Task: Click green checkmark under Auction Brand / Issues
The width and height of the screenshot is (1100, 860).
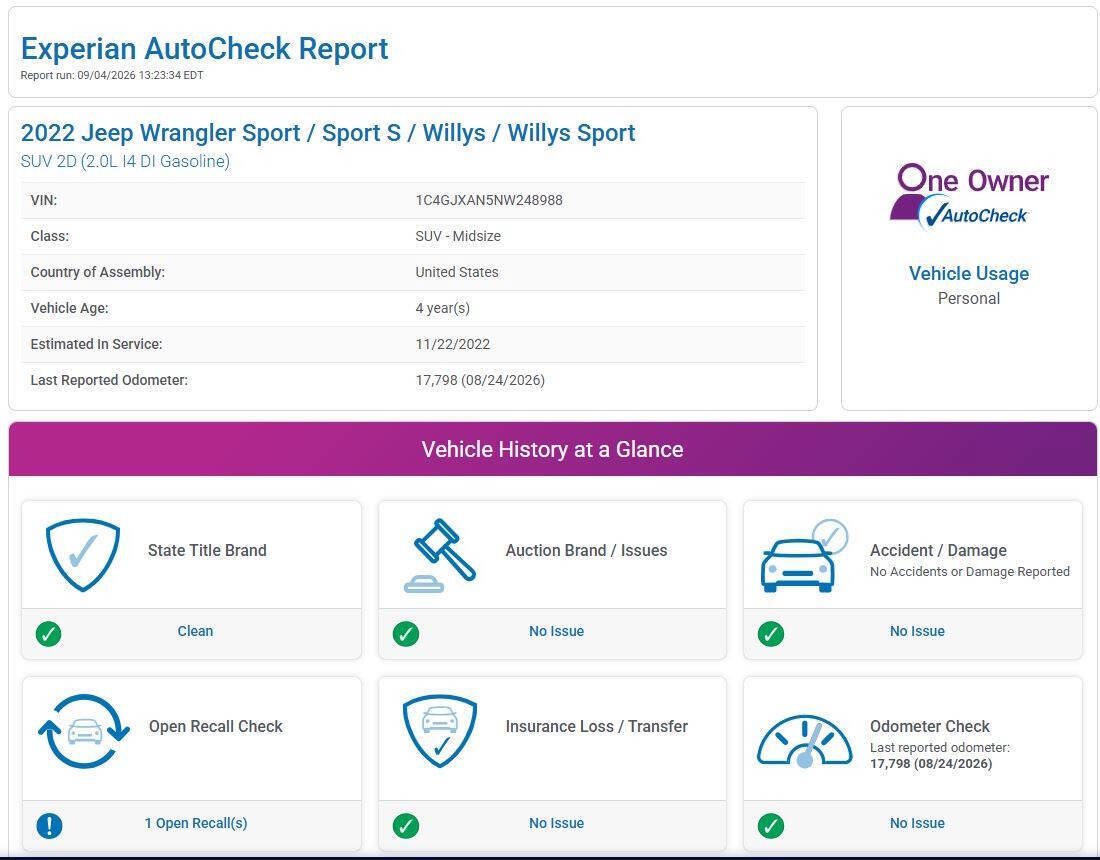Action: coord(405,633)
